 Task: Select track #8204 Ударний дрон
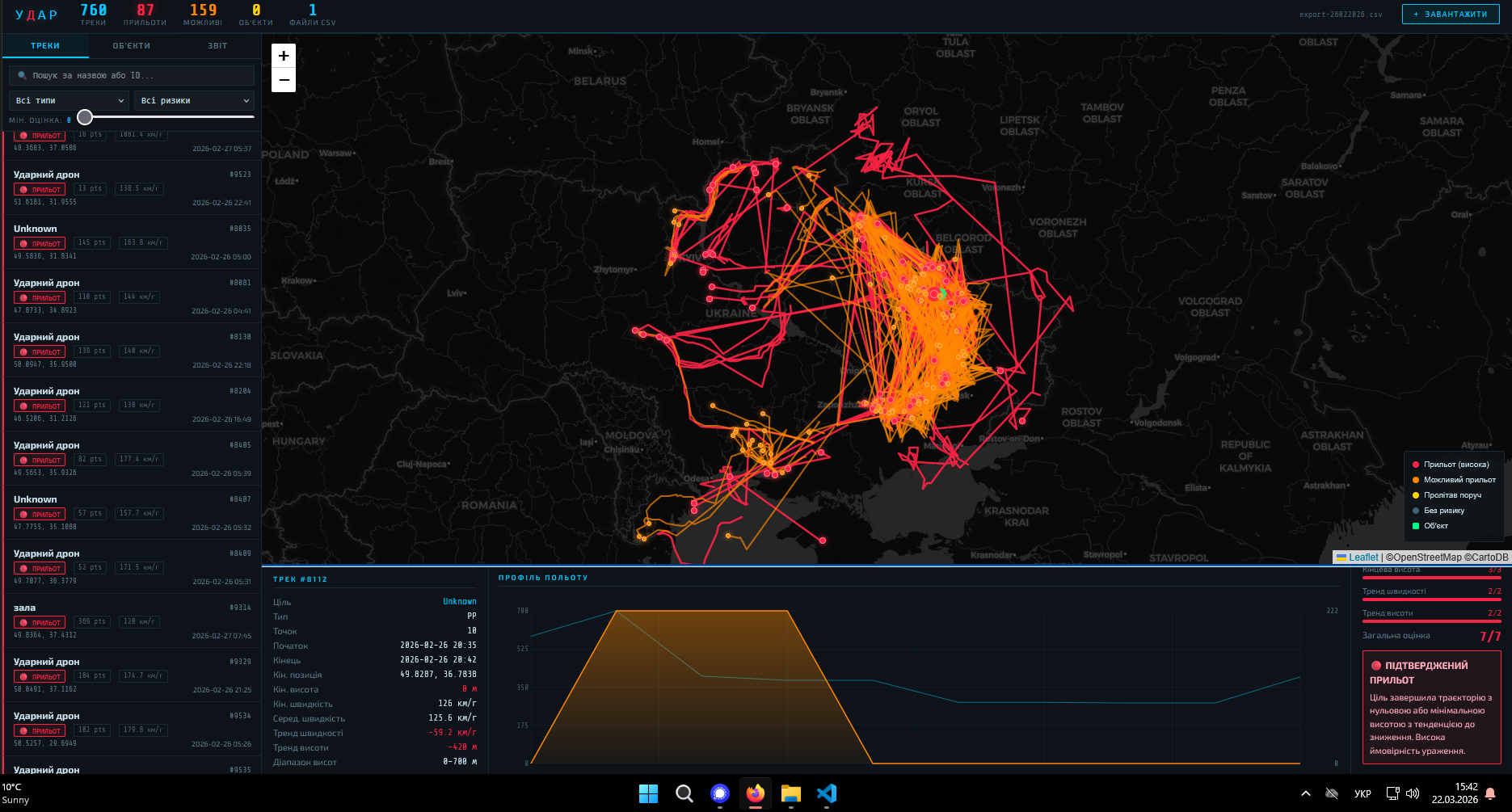point(132,404)
